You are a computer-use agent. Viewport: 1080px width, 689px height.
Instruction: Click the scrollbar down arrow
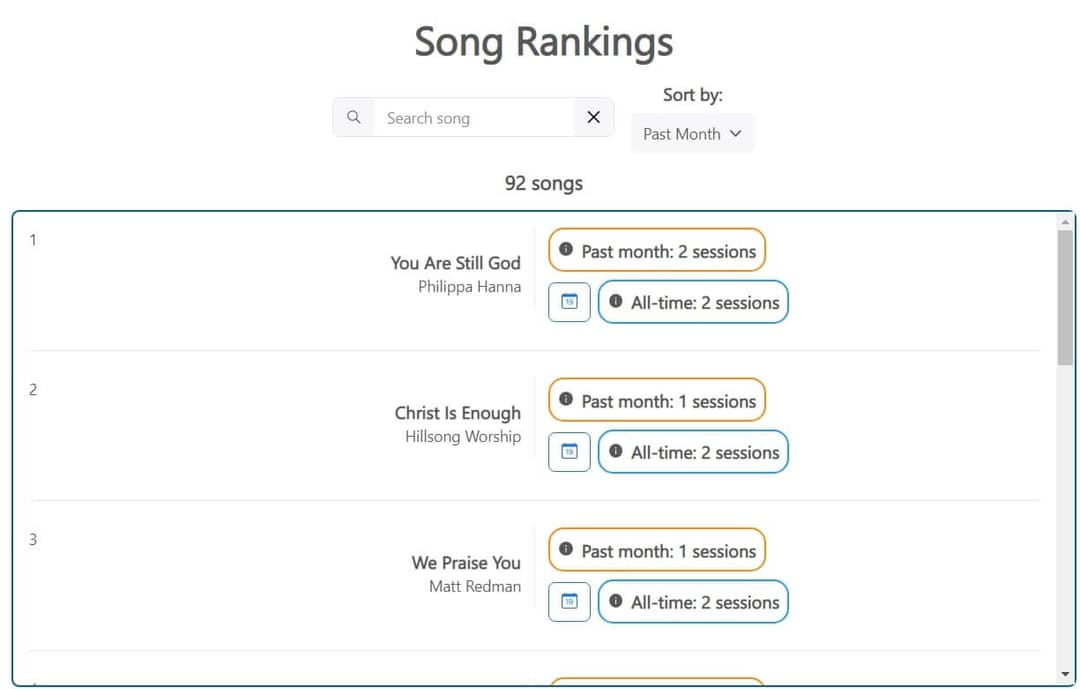pyautogui.click(x=1065, y=675)
